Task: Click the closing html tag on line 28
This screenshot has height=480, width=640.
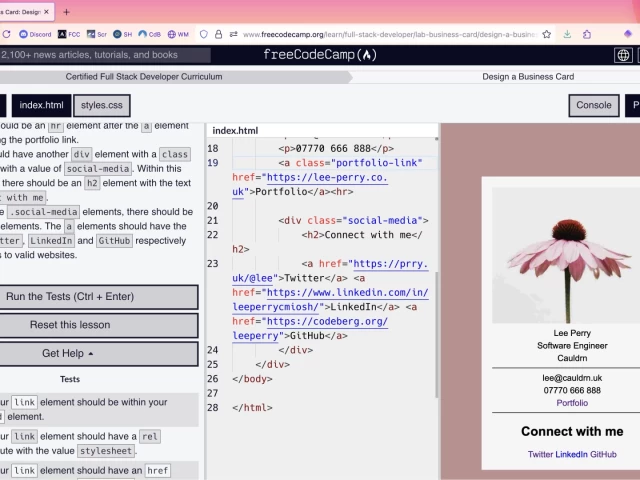Action: [x=252, y=408]
